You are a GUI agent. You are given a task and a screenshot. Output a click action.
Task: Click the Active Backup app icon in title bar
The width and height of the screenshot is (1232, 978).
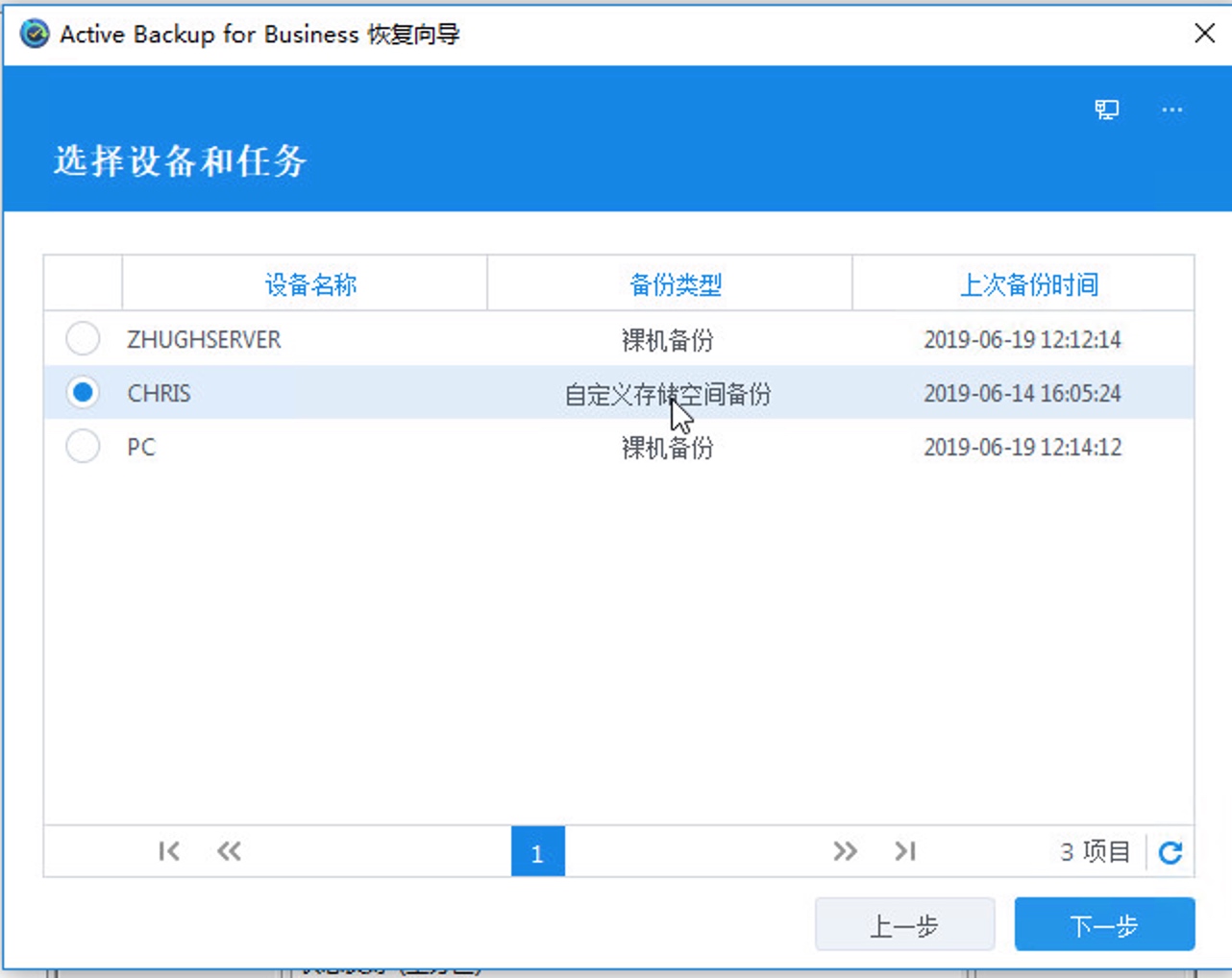tap(35, 34)
